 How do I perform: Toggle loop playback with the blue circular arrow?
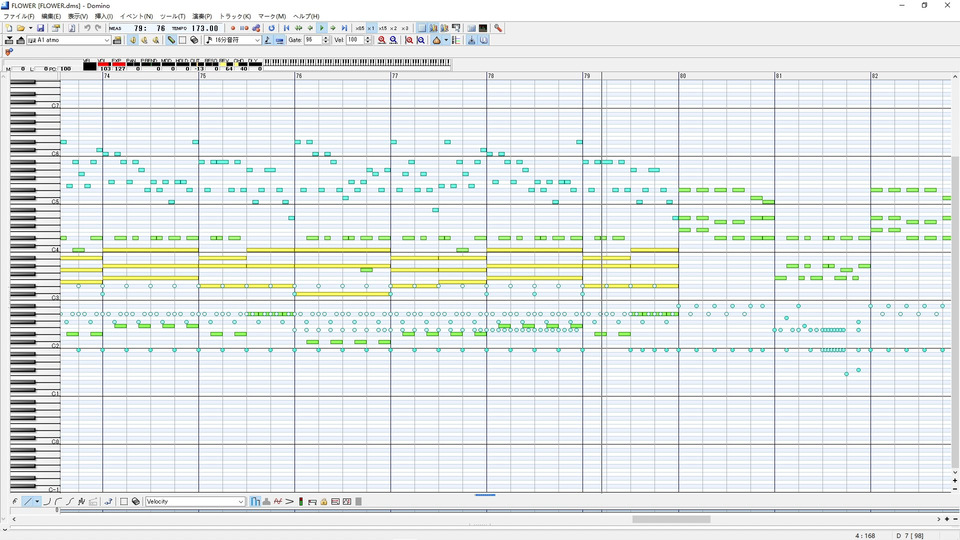pos(271,28)
